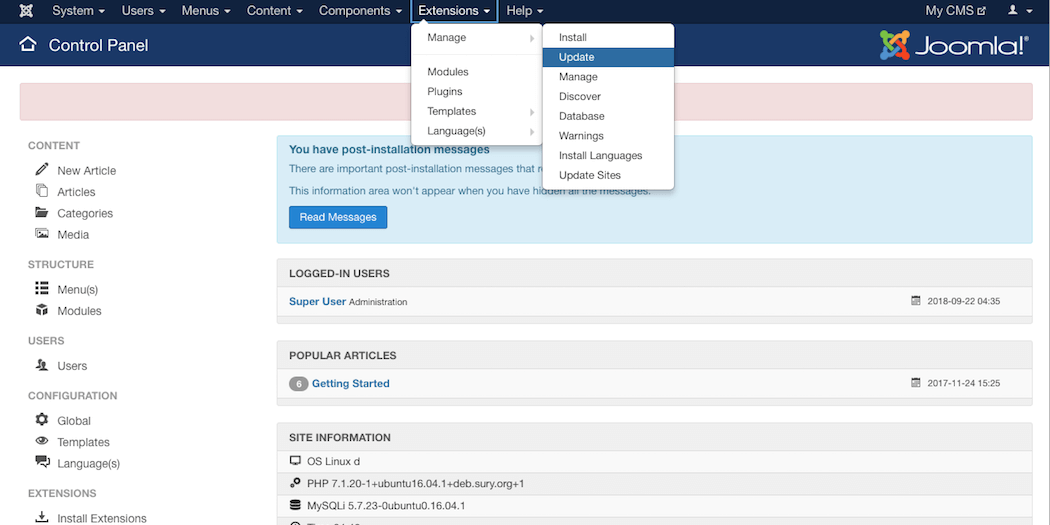Open Modules under Structure in sidebar

point(80,311)
